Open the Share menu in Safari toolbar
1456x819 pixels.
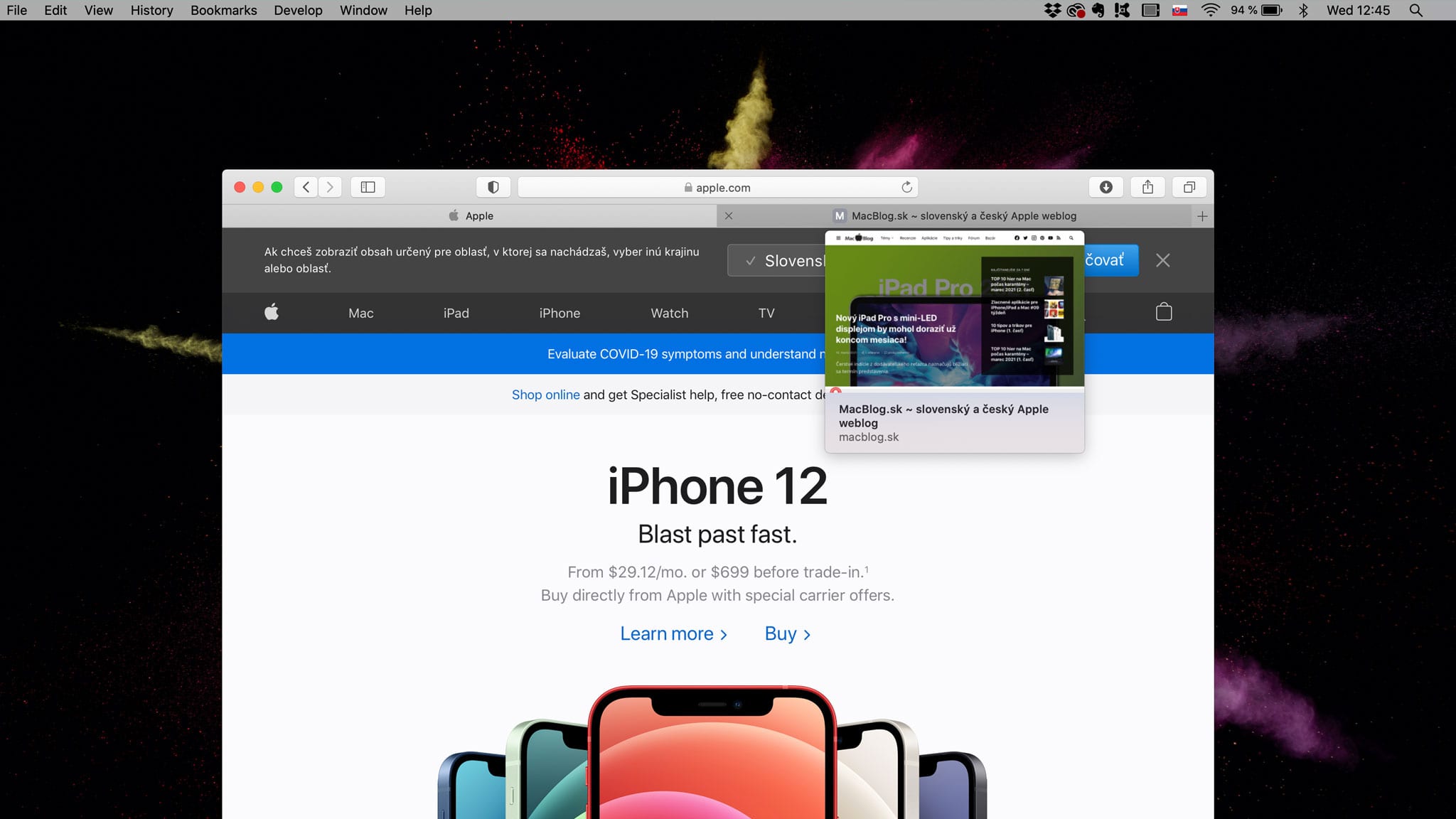click(1147, 187)
